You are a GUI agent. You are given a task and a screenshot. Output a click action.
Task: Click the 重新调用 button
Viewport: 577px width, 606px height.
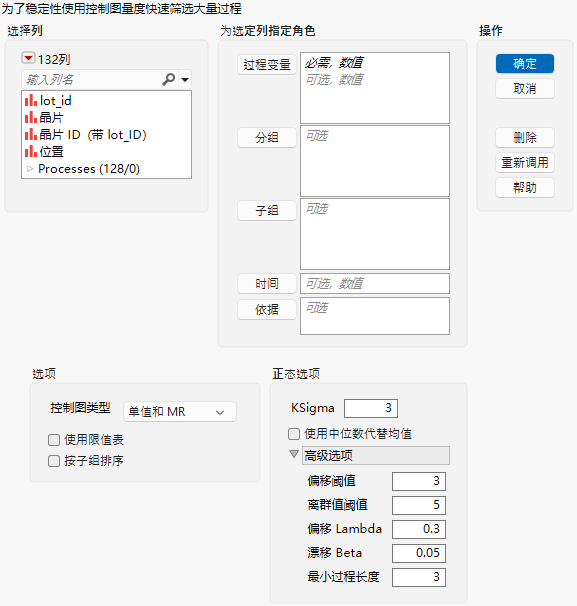coord(525,163)
